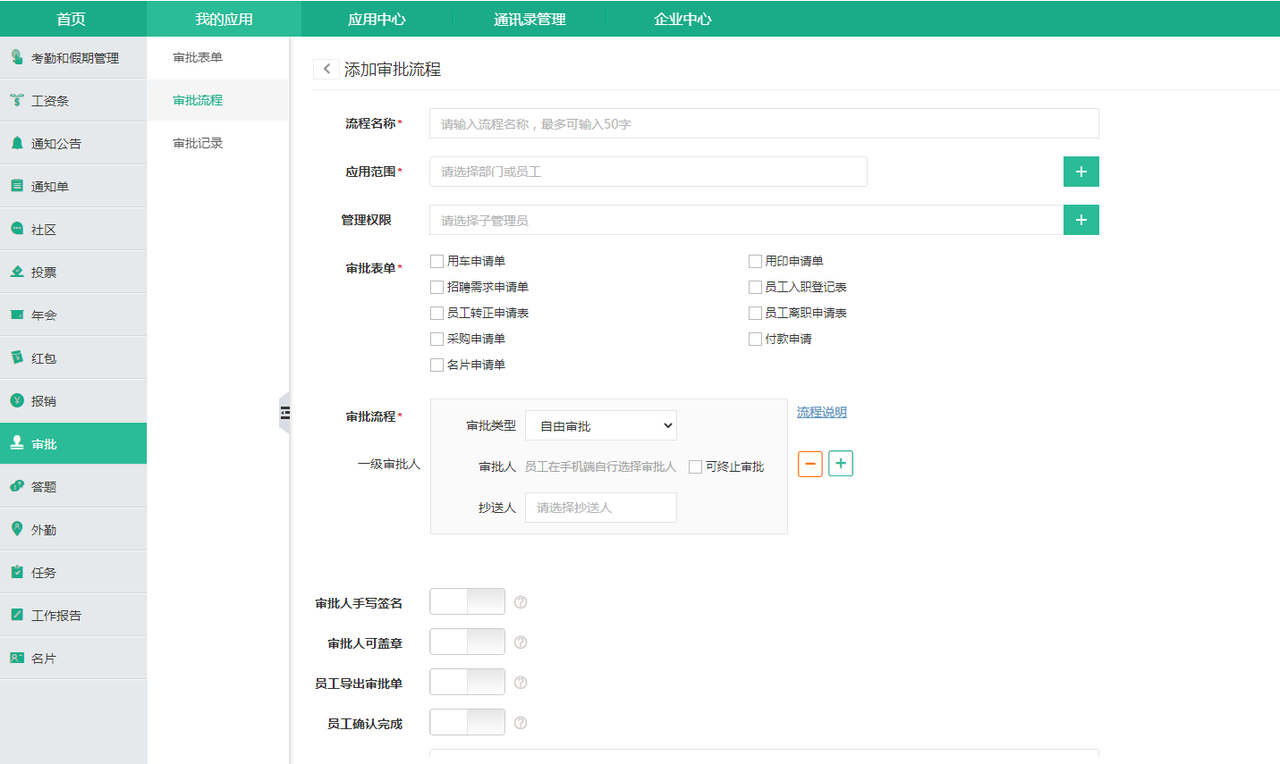Switch to the 企业中心 top tab
Viewport: 1280px width, 764px height.
[682, 19]
